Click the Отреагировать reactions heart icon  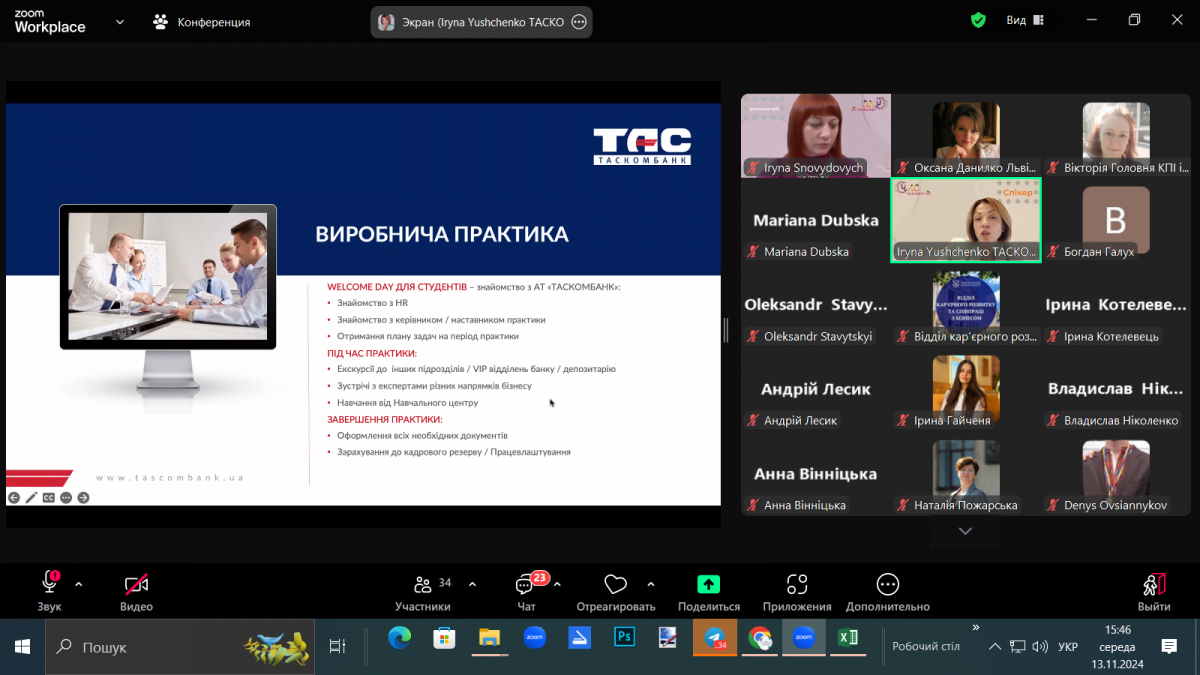click(x=615, y=586)
